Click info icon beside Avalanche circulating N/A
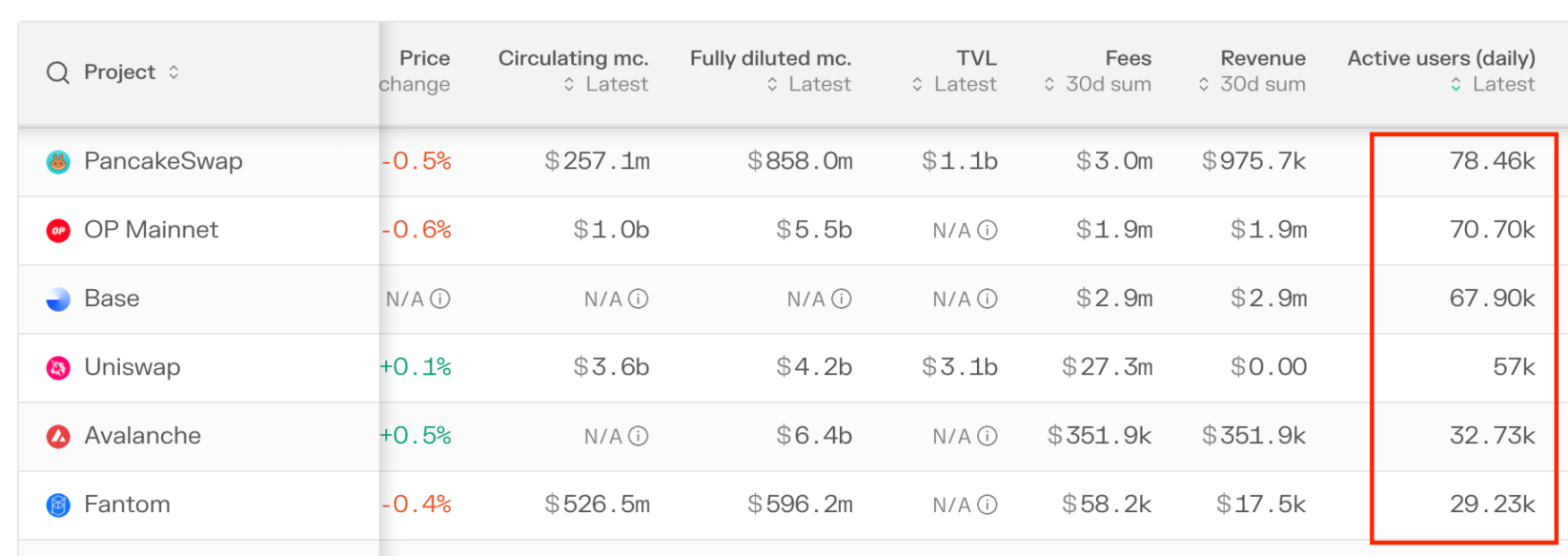Image resolution: width=1568 pixels, height=556 pixels. [x=639, y=437]
